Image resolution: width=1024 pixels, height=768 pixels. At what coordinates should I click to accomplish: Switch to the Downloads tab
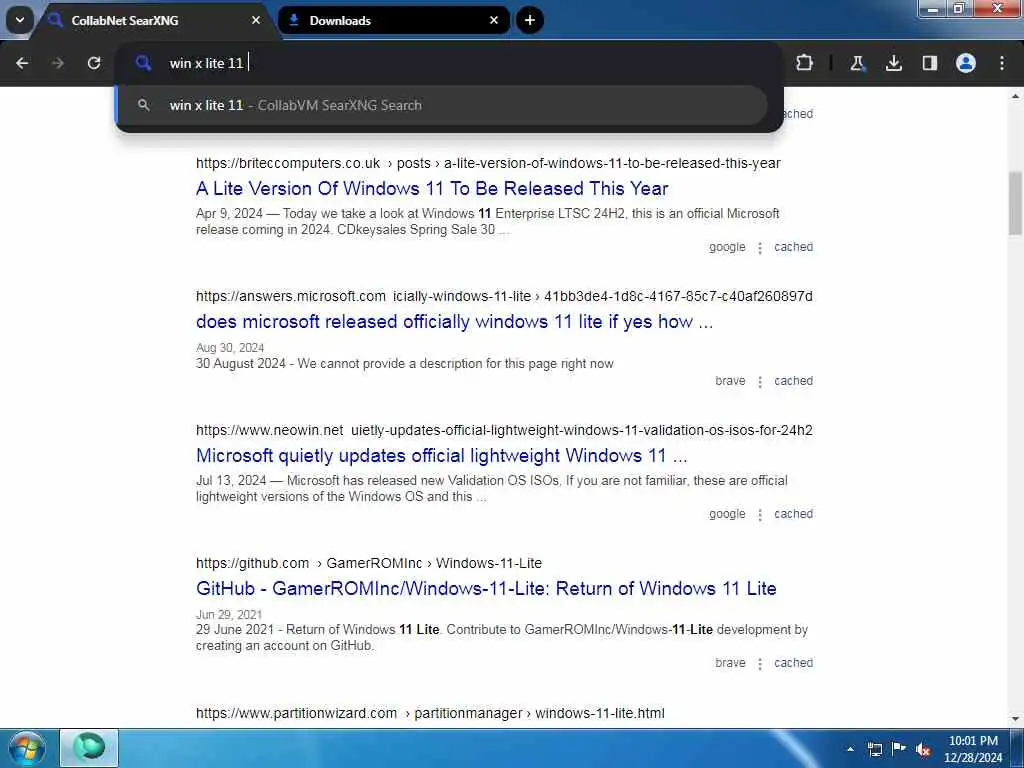[x=394, y=20]
